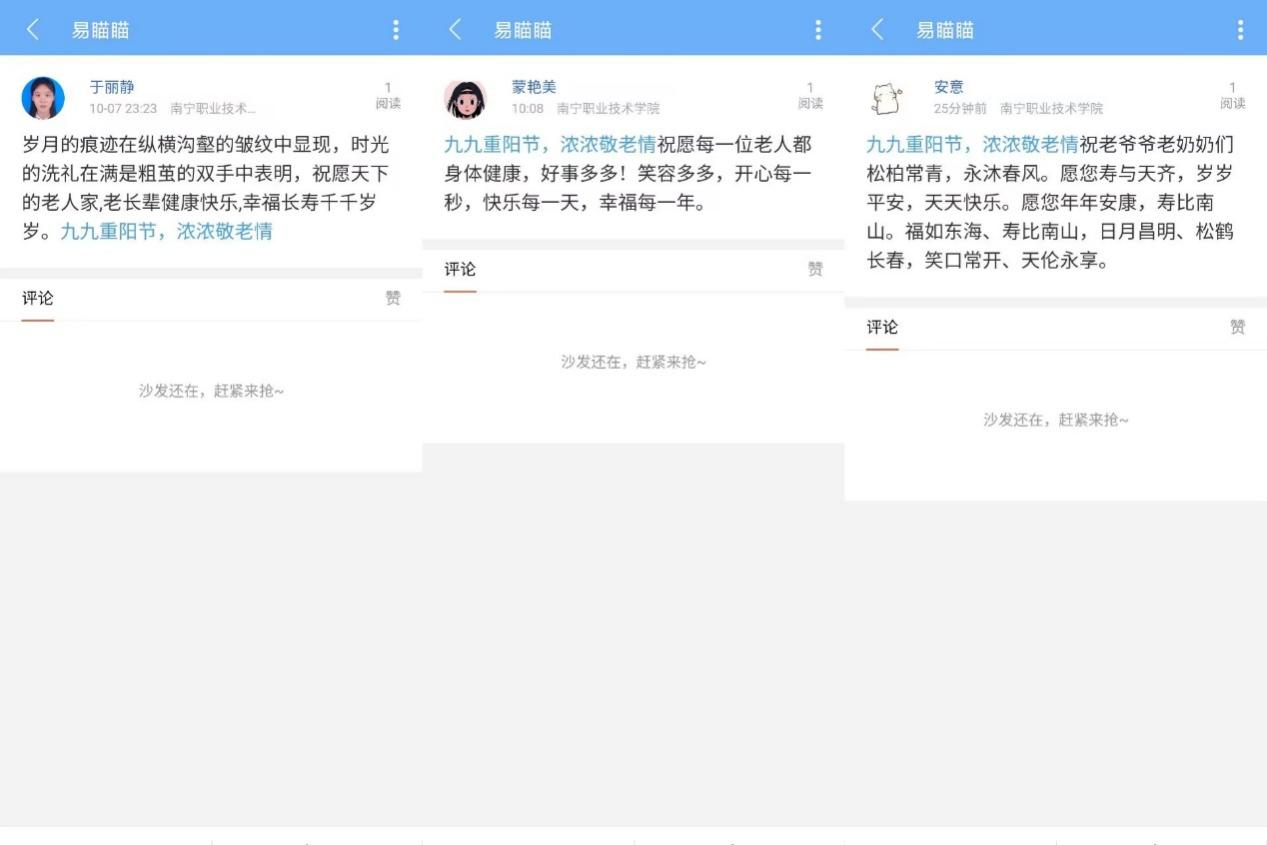The image size is (1267, 845).
Task: Open three-dot menu on 蒙艳美's post screen
Action: [818, 30]
